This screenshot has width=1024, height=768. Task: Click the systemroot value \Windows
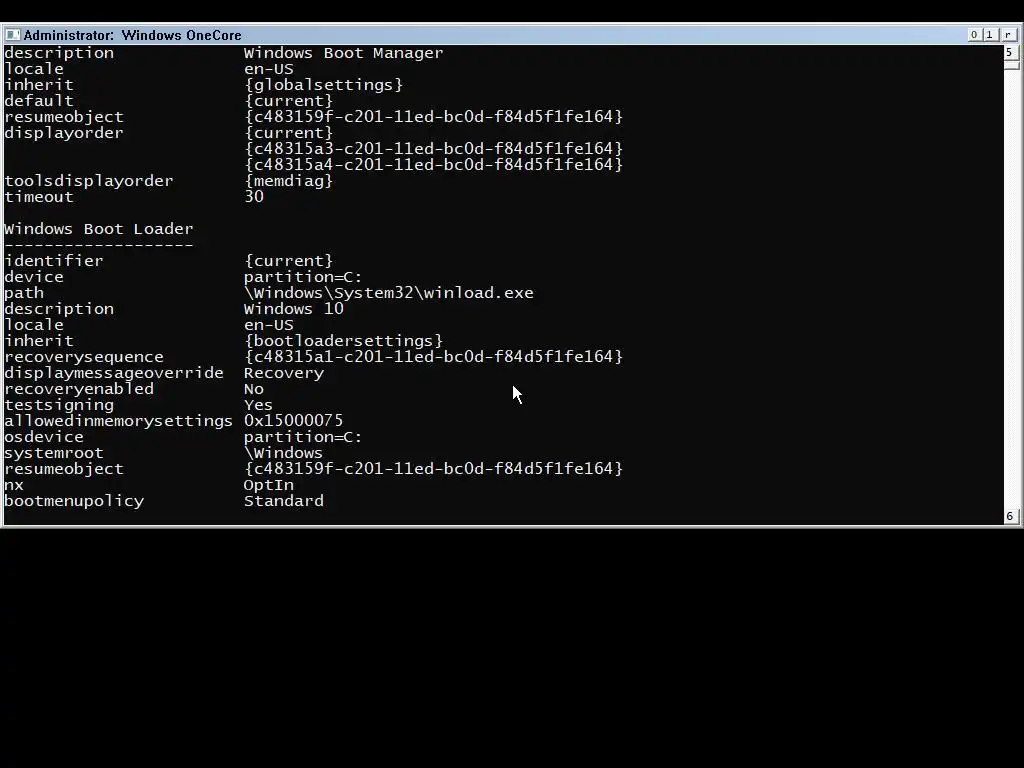pos(283,453)
